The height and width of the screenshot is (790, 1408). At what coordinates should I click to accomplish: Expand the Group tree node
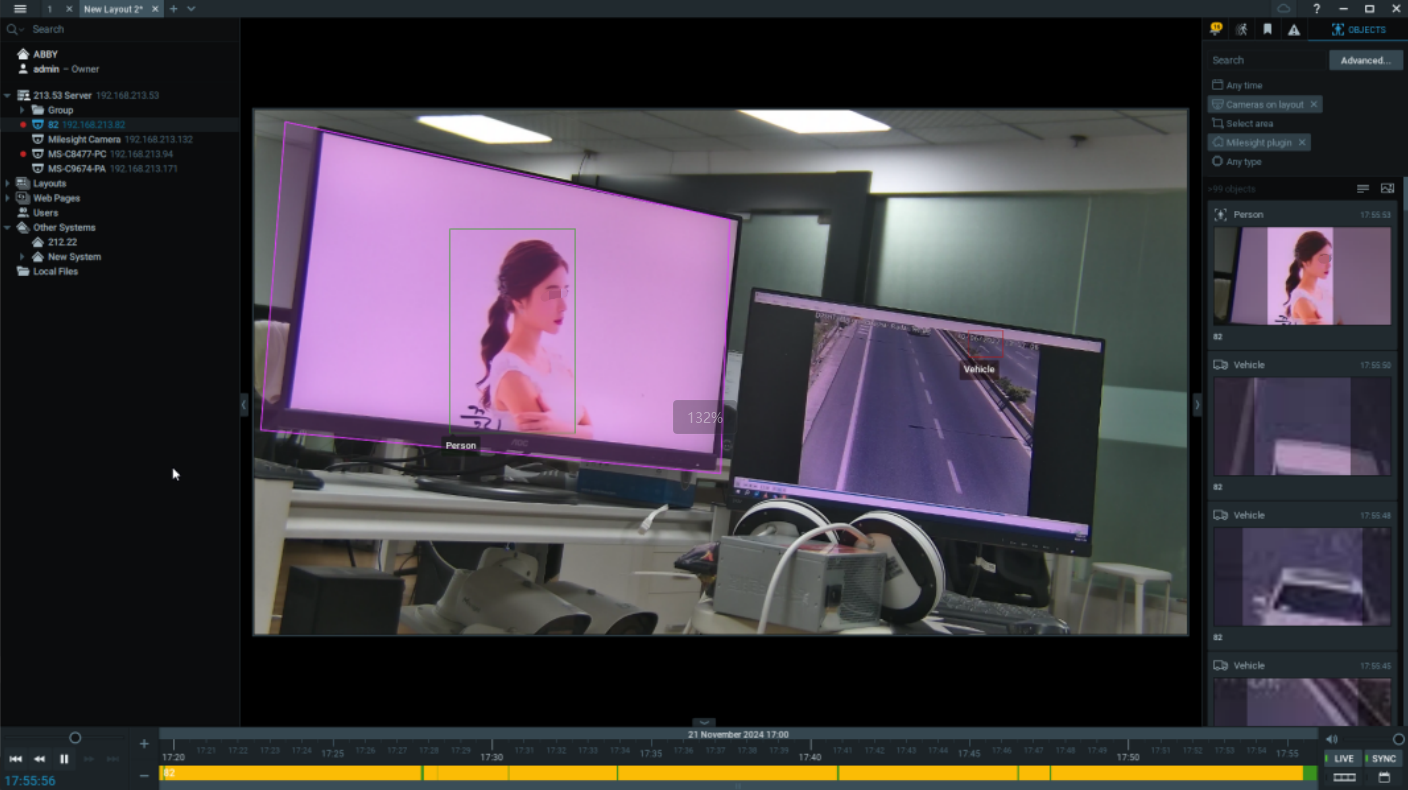pyautogui.click(x=22, y=110)
